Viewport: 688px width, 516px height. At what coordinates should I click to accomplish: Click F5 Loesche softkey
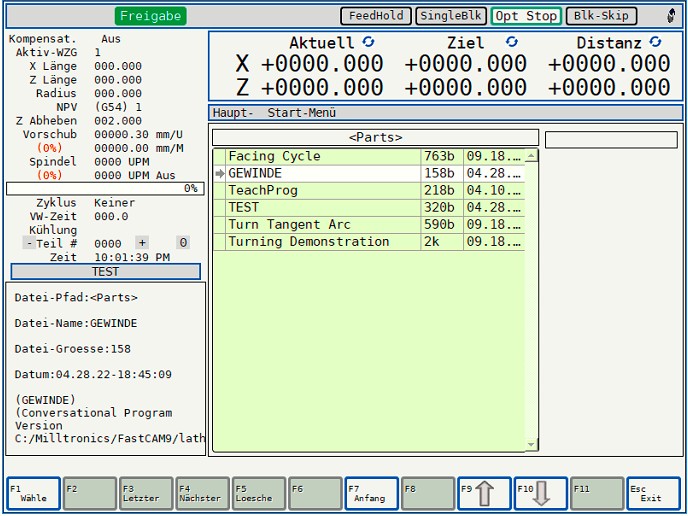pyautogui.click(x=259, y=494)
